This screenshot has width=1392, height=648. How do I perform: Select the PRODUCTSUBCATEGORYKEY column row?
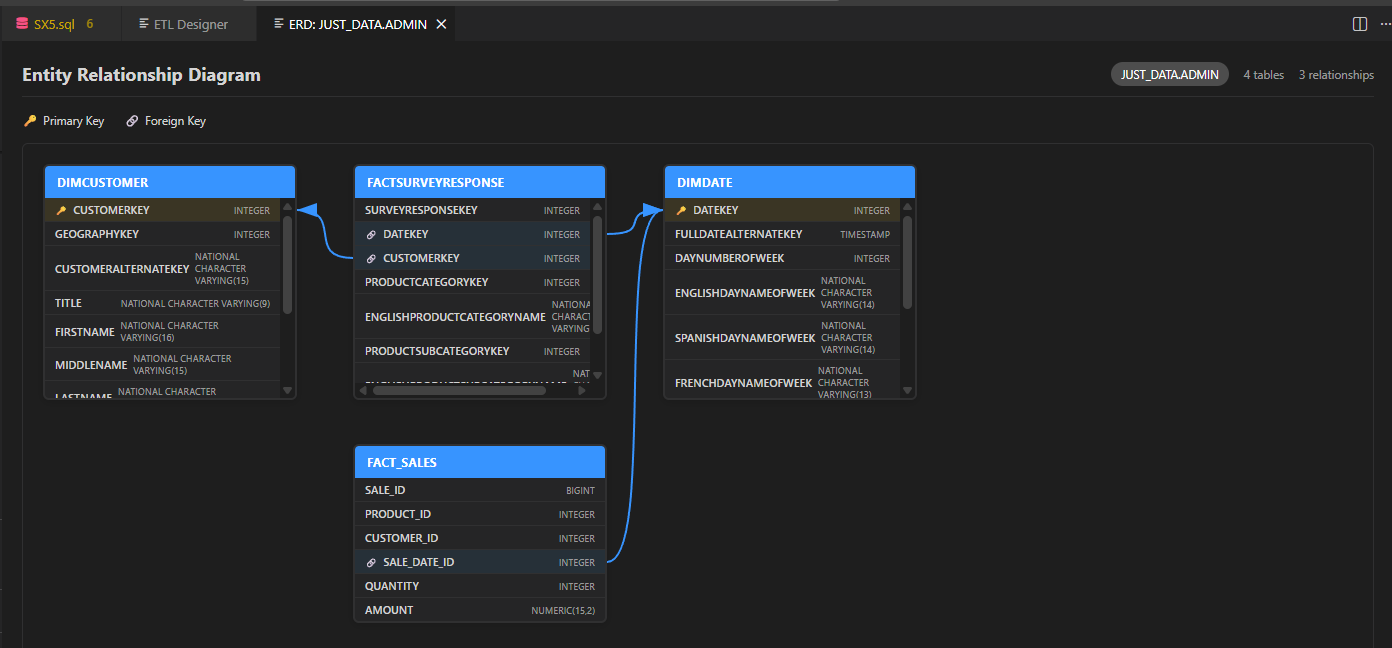[473, 351]
